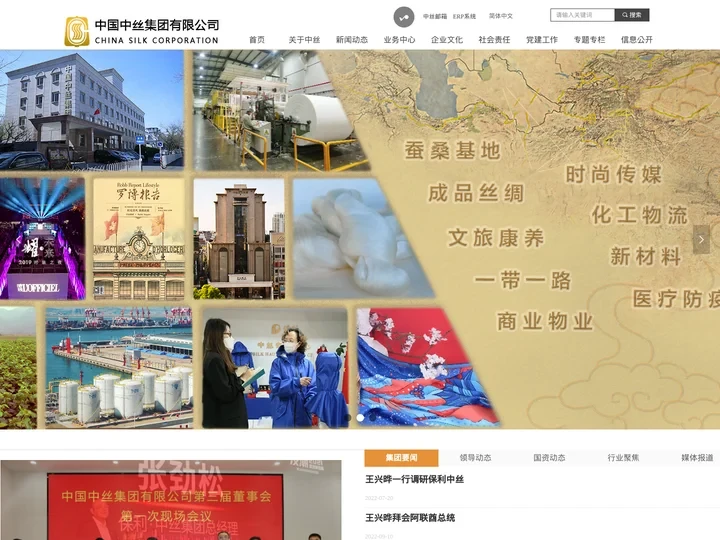Screen dimensions: 720x540
Task: Click the white carousel indicator dot
Action: click(360, 417)
